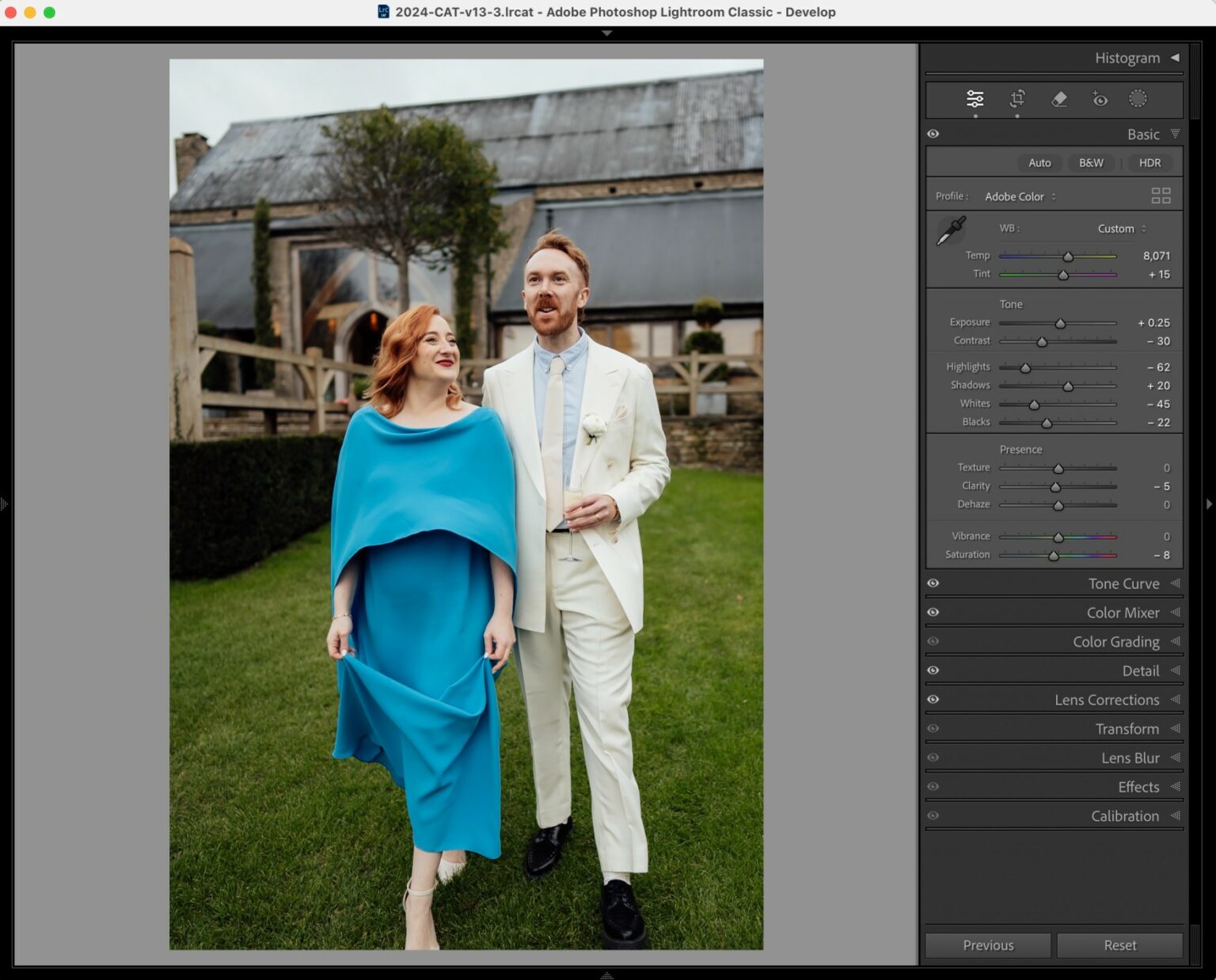This screenshot has width=1216, height=980.
Task: Enable HDR mode
Action: coord(1150,162)
